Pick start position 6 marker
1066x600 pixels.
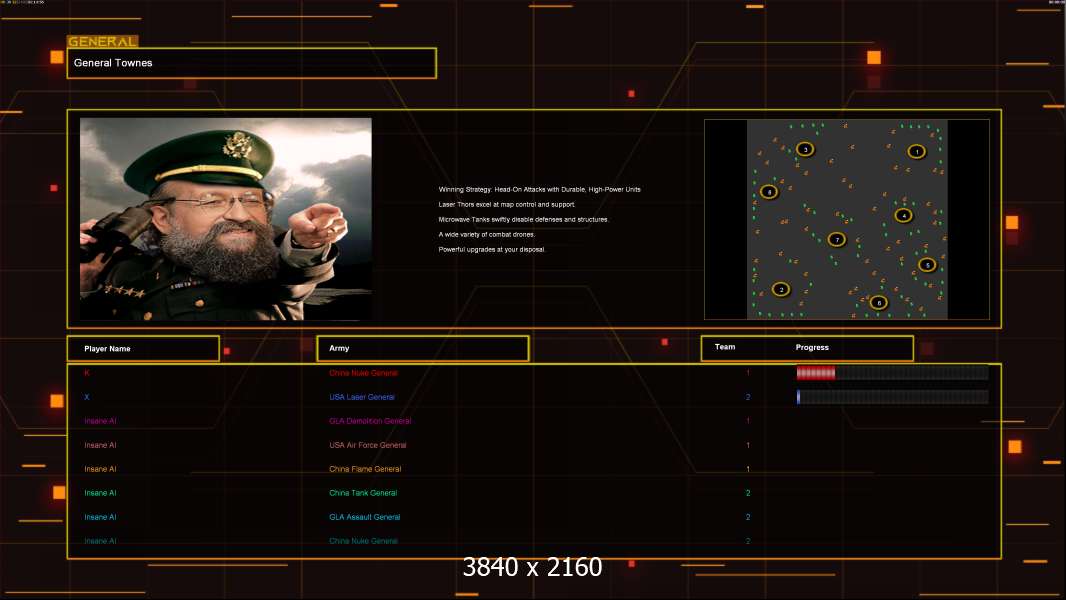click(x=878, y=302)
